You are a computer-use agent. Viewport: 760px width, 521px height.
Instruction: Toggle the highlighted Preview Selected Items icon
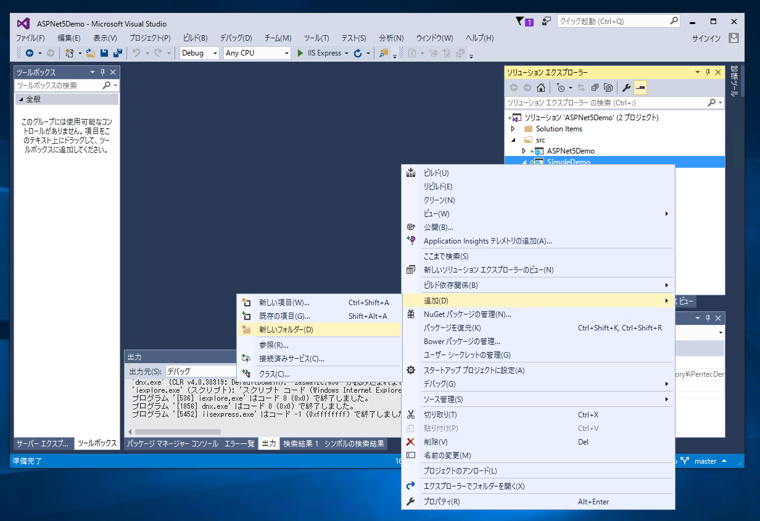coord(640,88)
